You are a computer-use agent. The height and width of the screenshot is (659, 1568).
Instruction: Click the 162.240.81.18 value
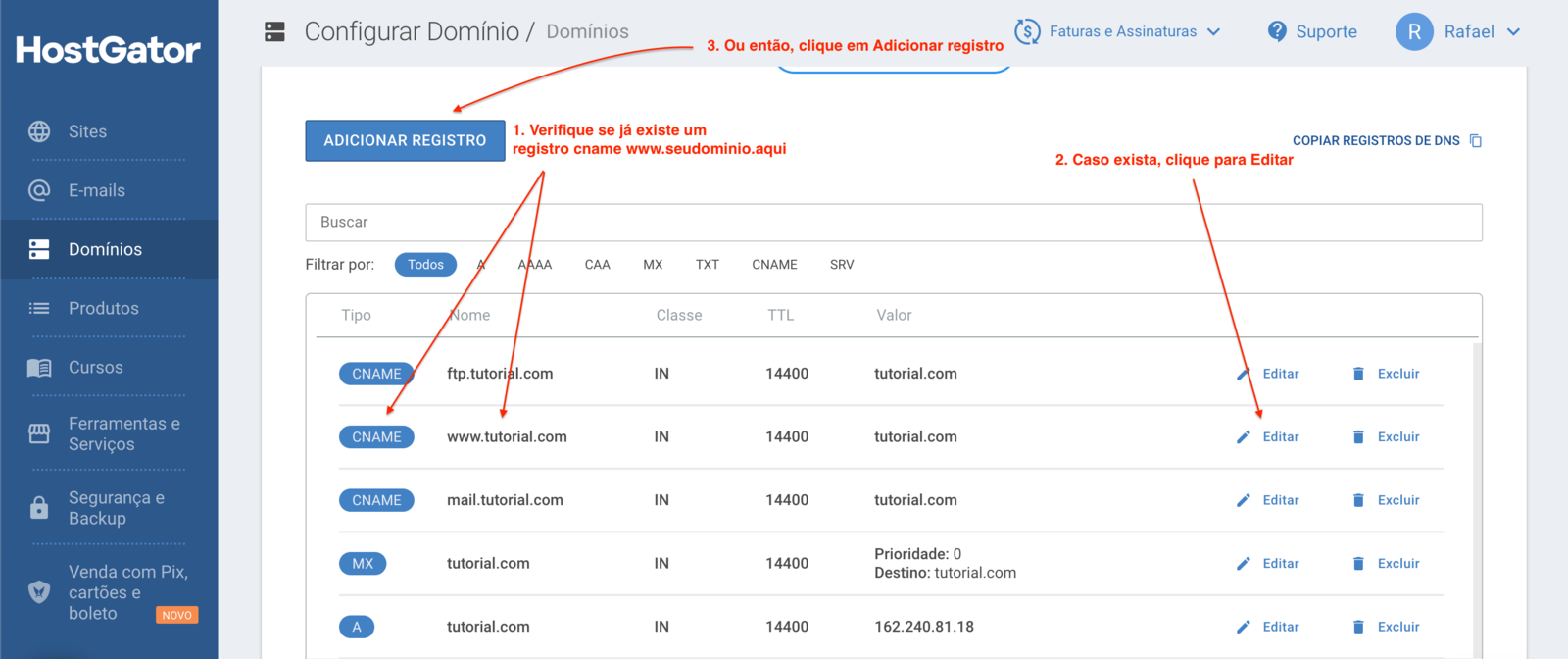pyautogui.click(x=924, y=627)
